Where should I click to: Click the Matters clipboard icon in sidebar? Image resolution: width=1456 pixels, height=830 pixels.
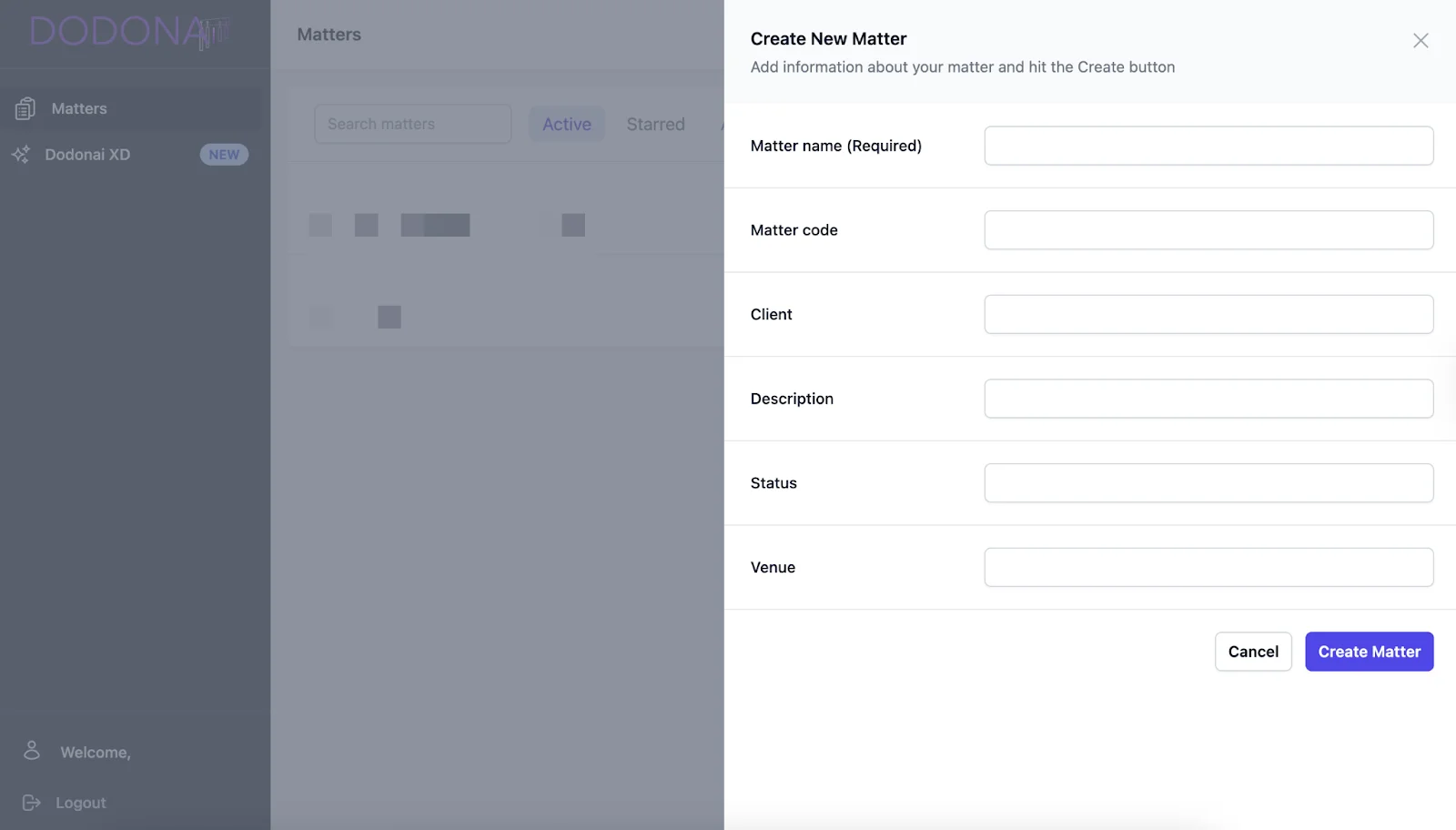pyautogui.click(x=25, y=108)
